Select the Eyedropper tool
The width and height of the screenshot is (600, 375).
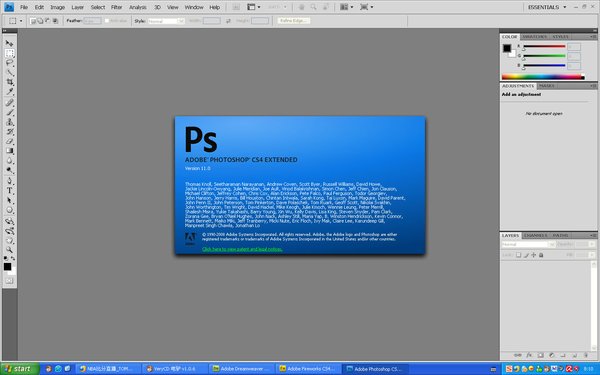10,92
